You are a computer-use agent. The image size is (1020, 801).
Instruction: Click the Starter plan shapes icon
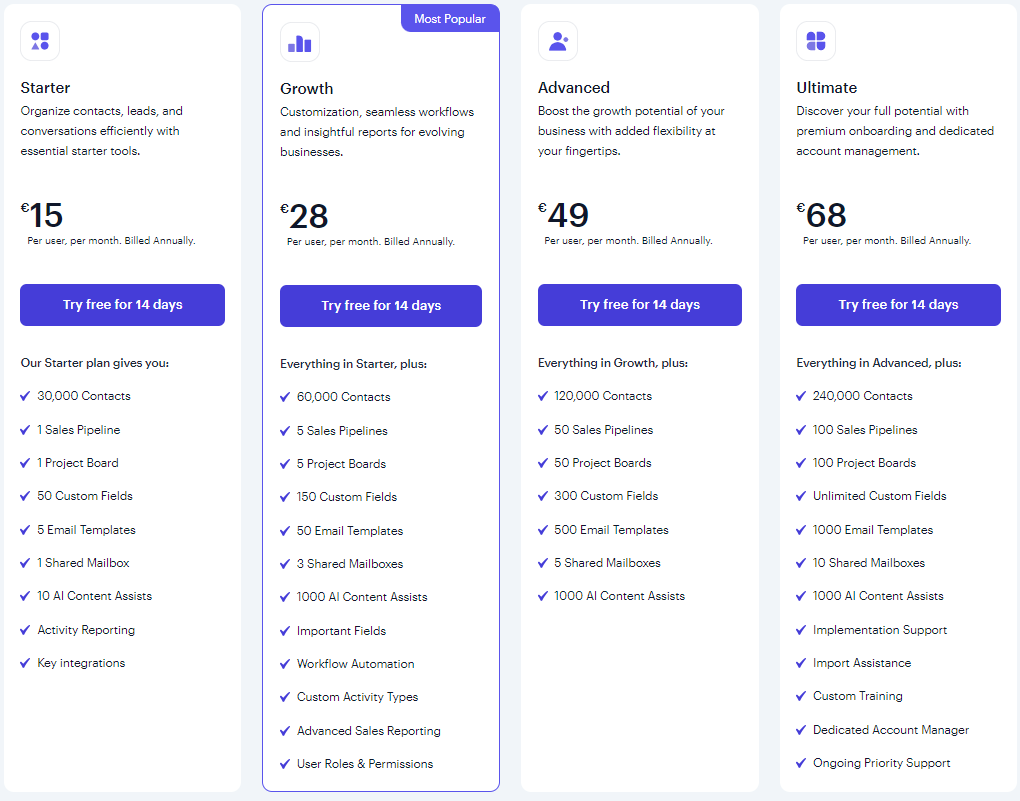(40, 41)
